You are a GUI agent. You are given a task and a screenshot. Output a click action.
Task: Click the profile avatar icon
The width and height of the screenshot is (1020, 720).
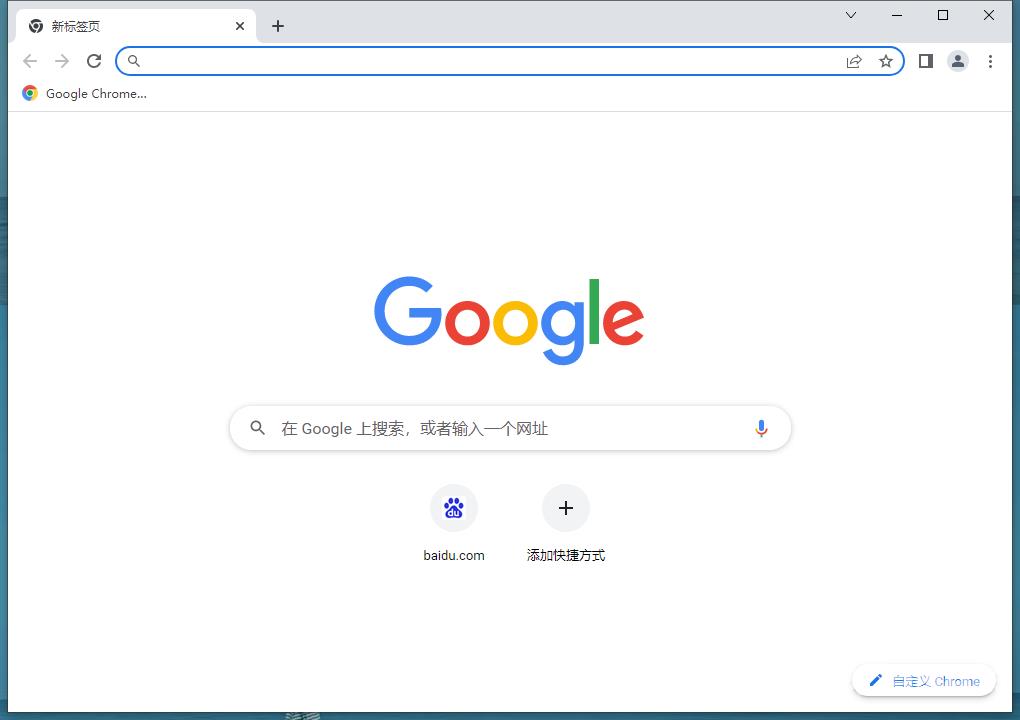pyautogui.click(x=958, y=61)
